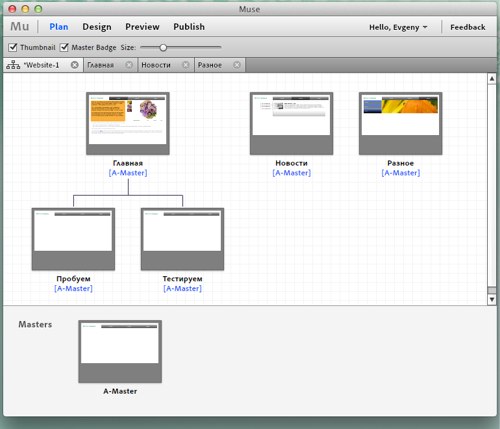This screenshot has height=429, width=500.
Task: Click the Новости page name label
Action: [291, 163]
